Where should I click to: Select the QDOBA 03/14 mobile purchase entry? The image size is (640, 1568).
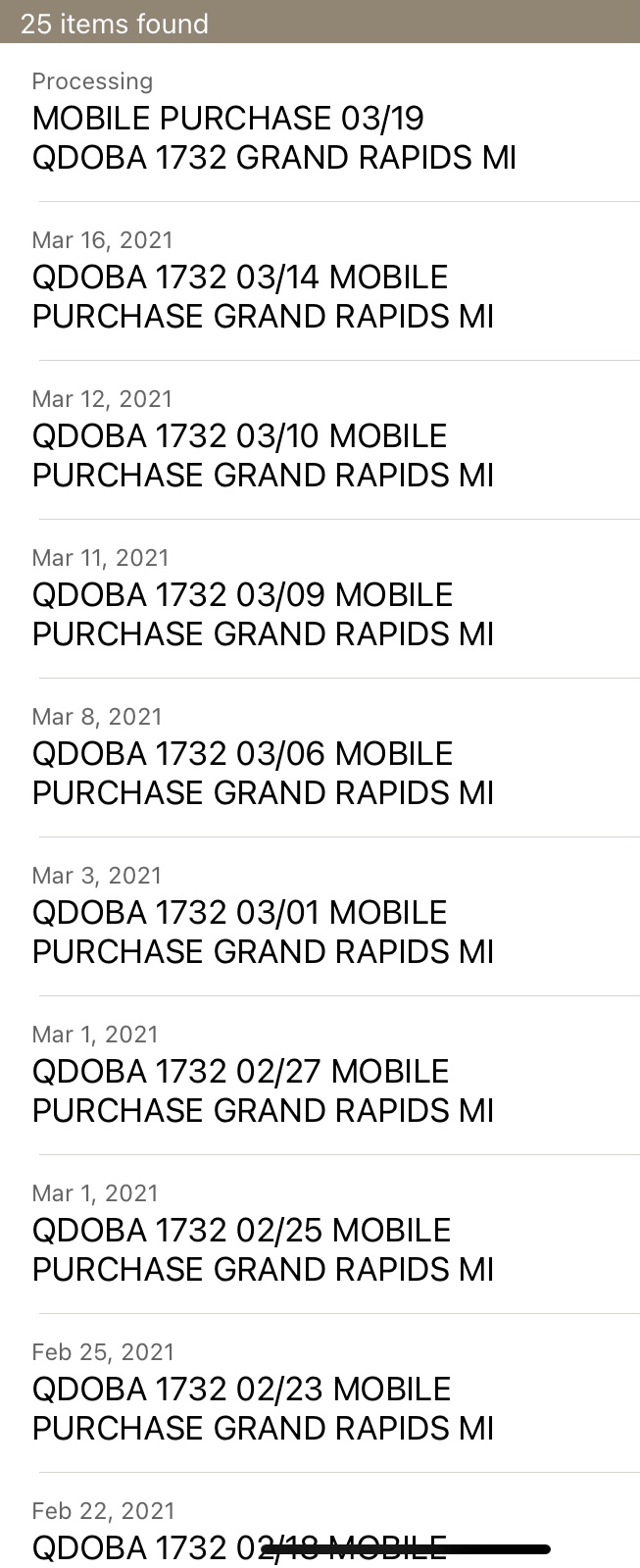click(x=263, y=297)
